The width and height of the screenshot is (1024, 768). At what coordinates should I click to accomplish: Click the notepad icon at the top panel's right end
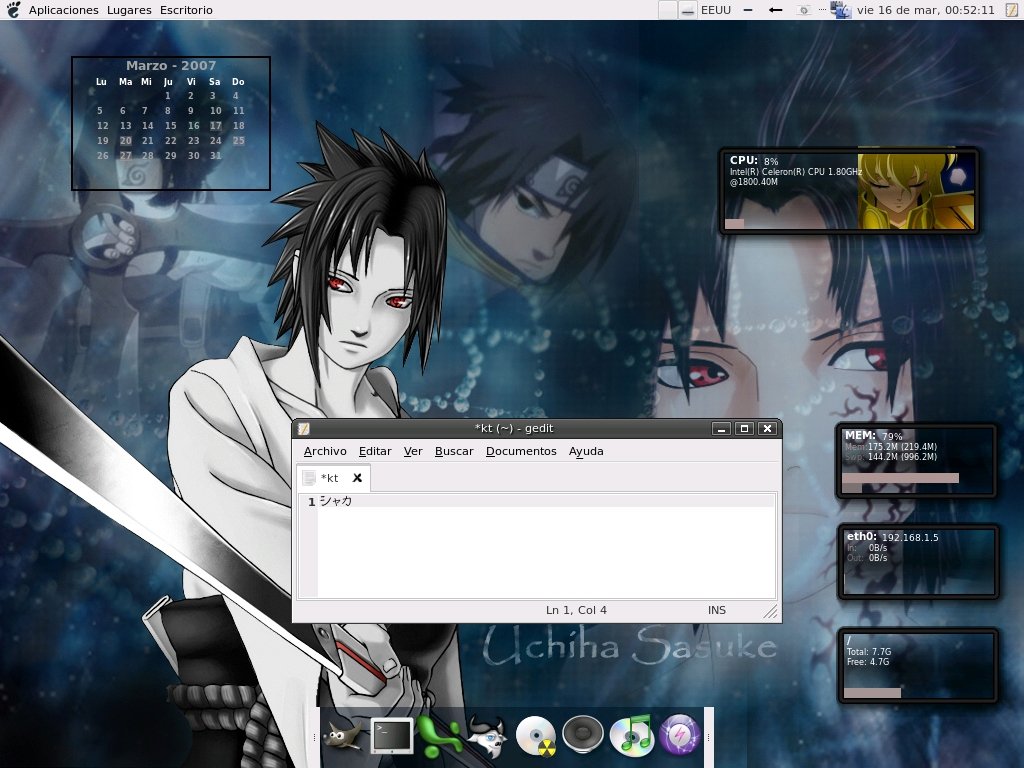click(1011, 10)
